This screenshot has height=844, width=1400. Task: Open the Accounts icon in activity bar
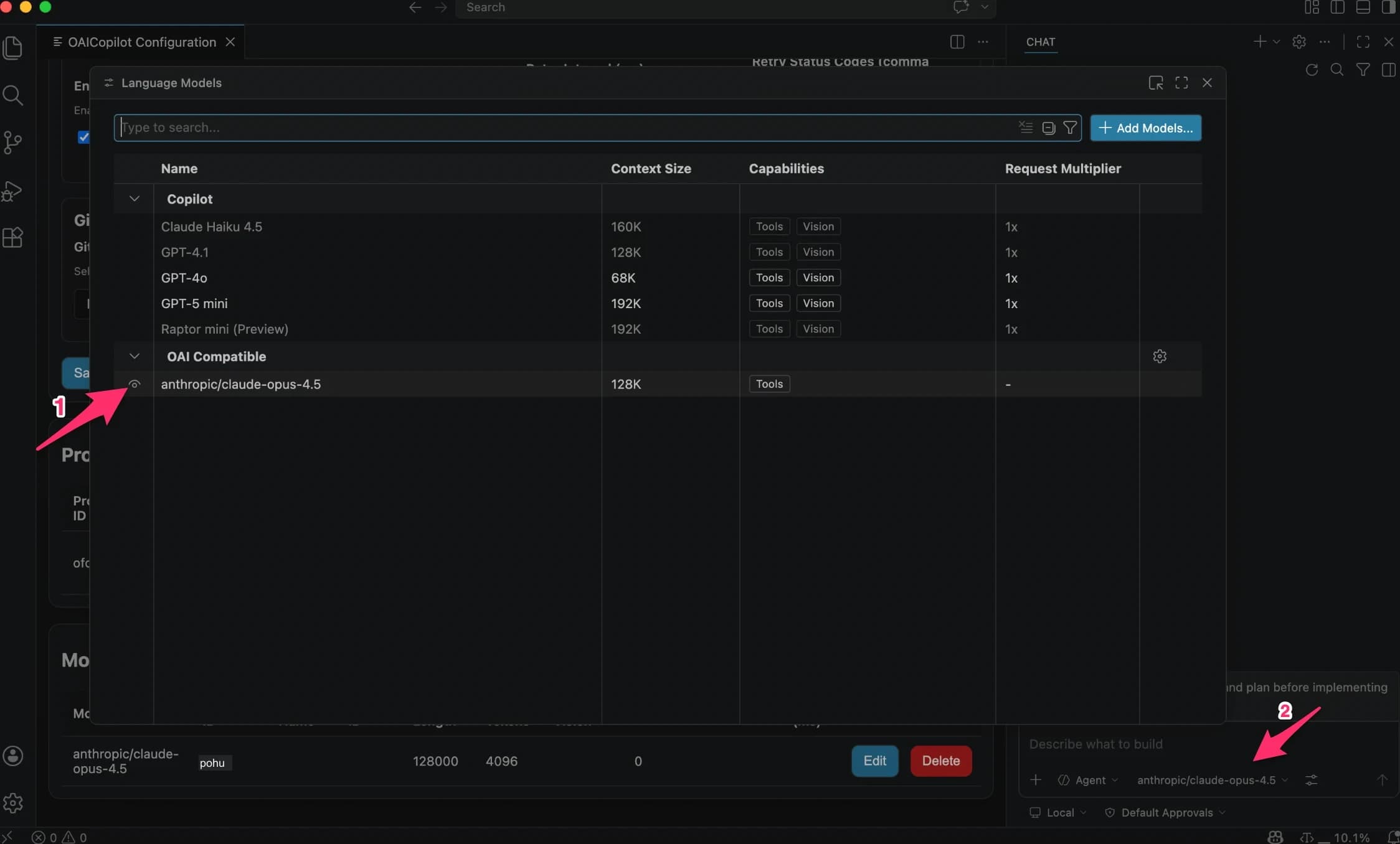pos(13,756)
